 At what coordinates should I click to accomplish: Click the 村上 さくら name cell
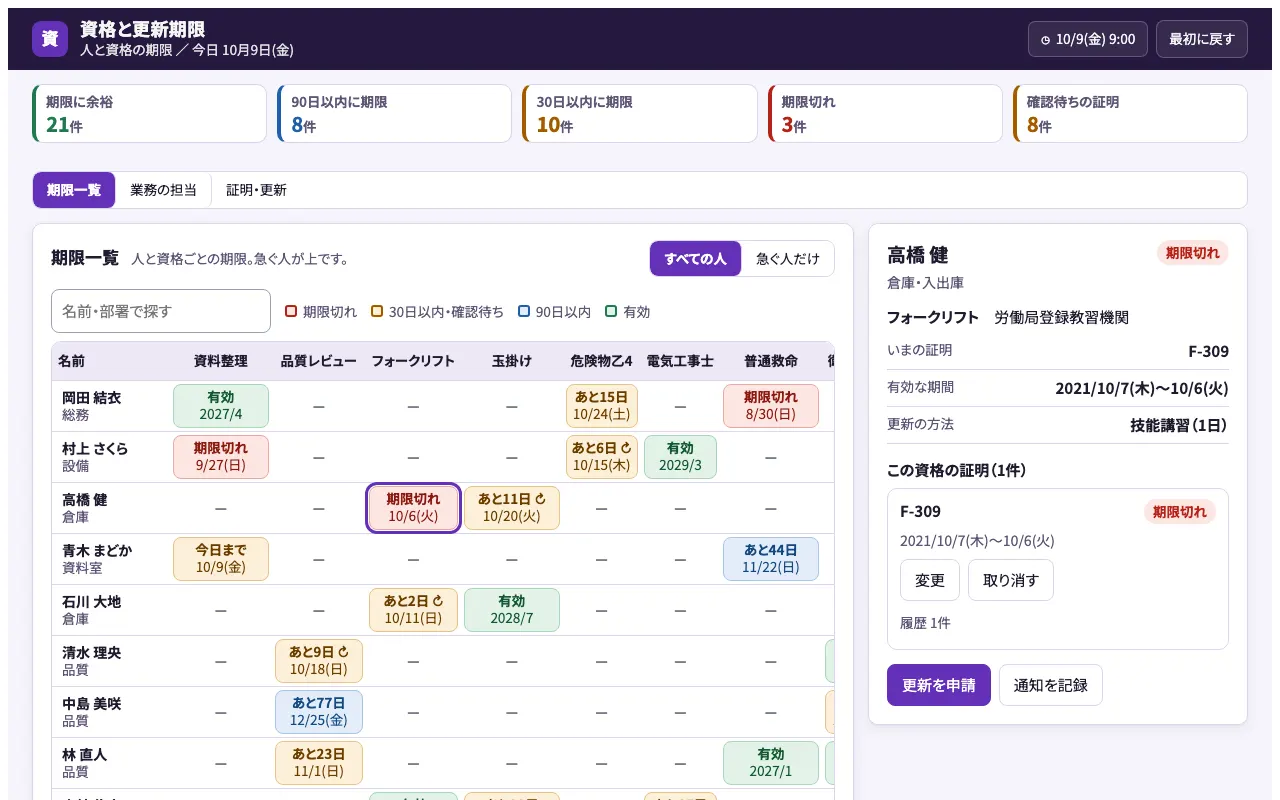[x=111, y=457]
